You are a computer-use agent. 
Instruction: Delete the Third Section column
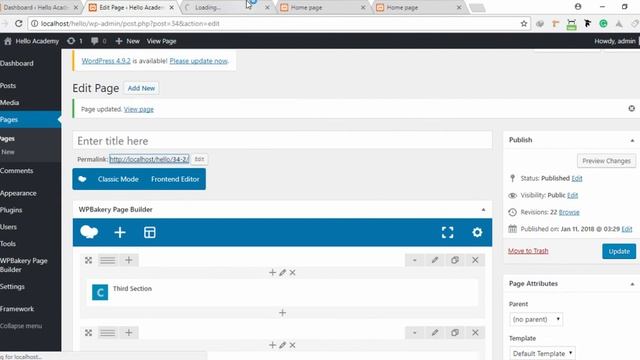[x=293, y=272]
